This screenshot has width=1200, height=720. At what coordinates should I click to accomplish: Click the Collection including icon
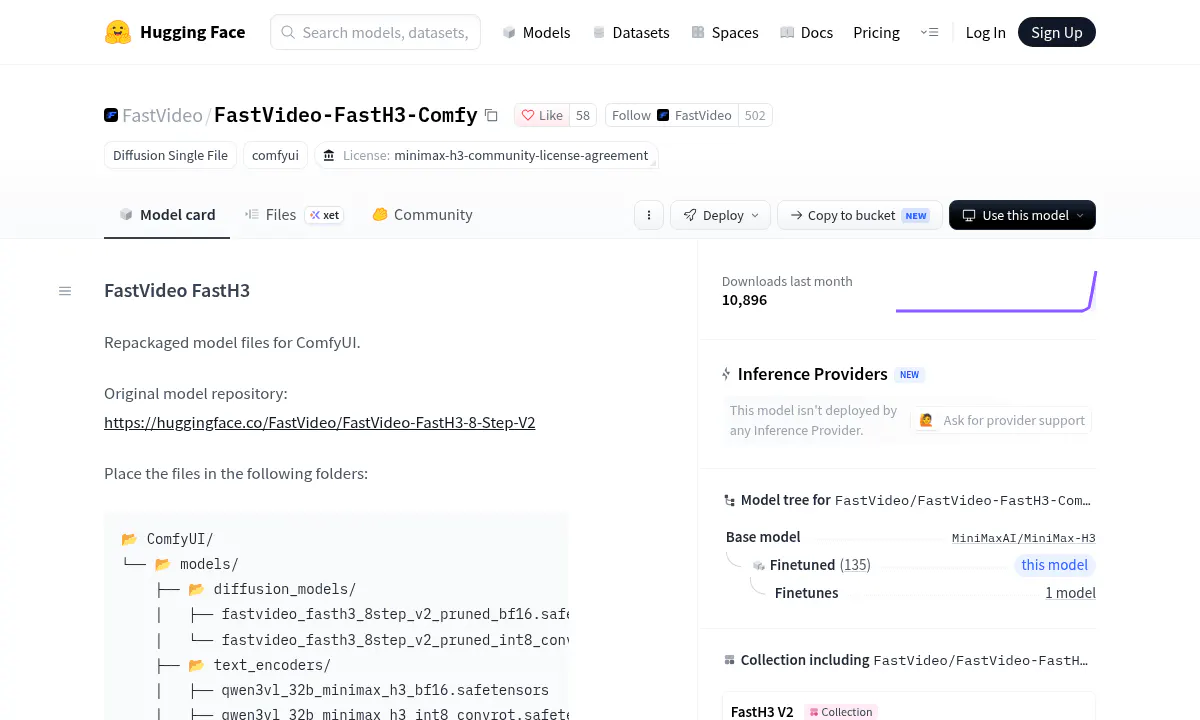pyautogui.click(x=729, y=660)
